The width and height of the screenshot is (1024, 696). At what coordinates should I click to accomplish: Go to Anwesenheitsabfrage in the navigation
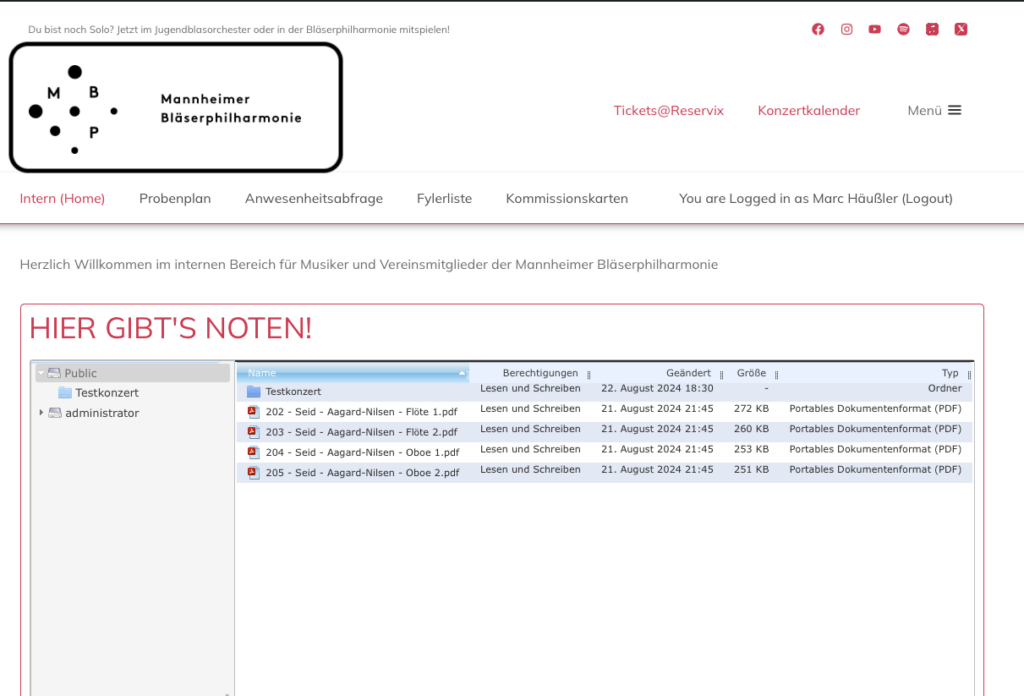(314, 198)
